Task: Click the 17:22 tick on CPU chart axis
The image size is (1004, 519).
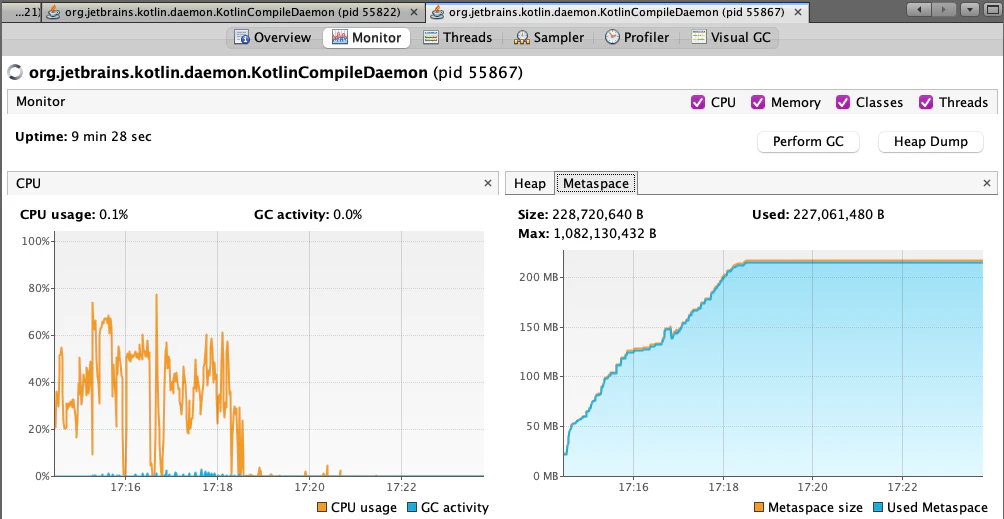Action: click(401, 487)
